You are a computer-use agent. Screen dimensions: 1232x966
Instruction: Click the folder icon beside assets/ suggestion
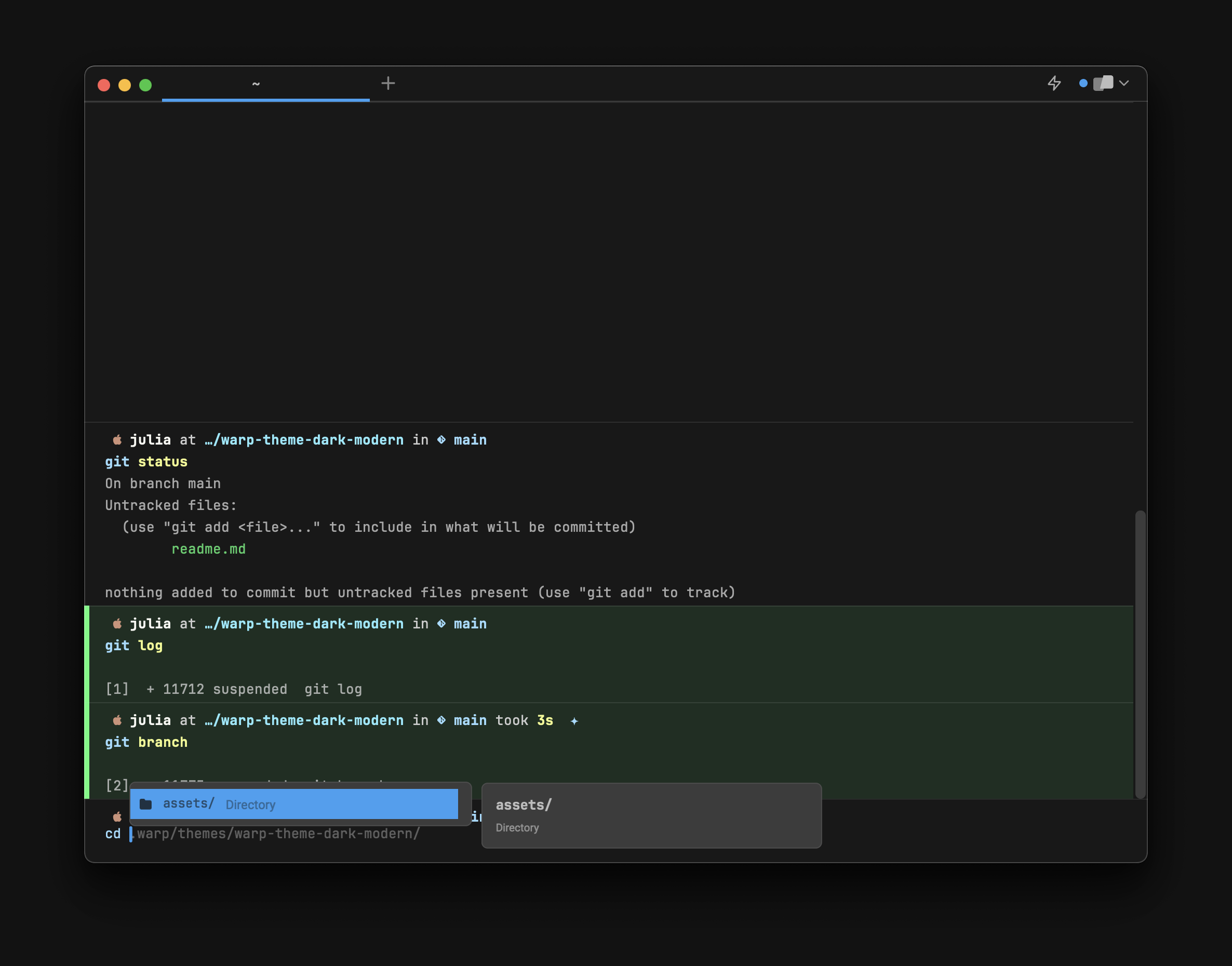tap(145, 803)
